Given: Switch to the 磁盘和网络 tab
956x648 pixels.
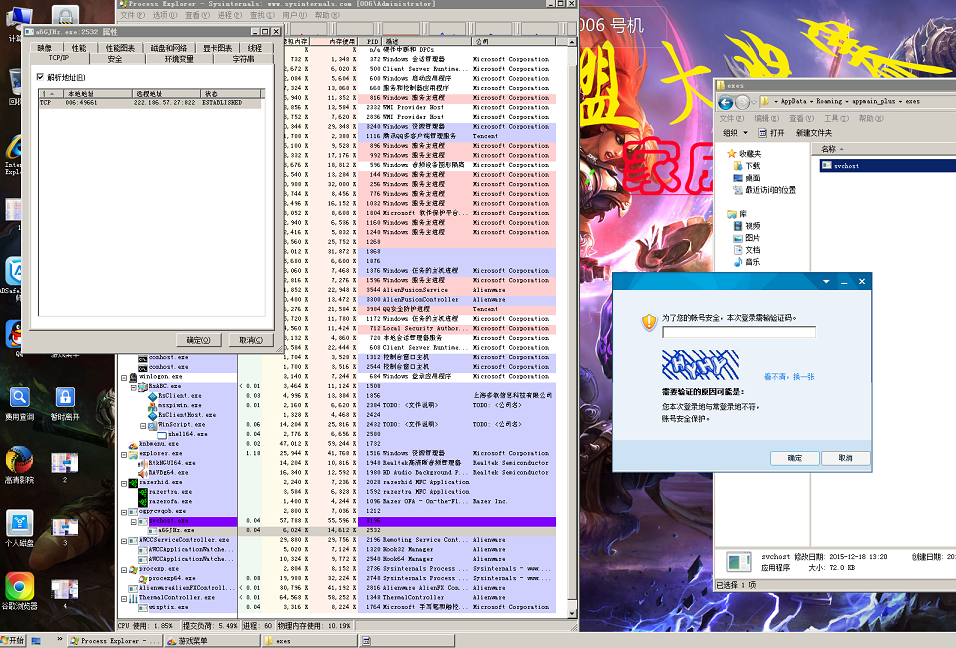Looking at the screenshot, I should coord(169,48).
